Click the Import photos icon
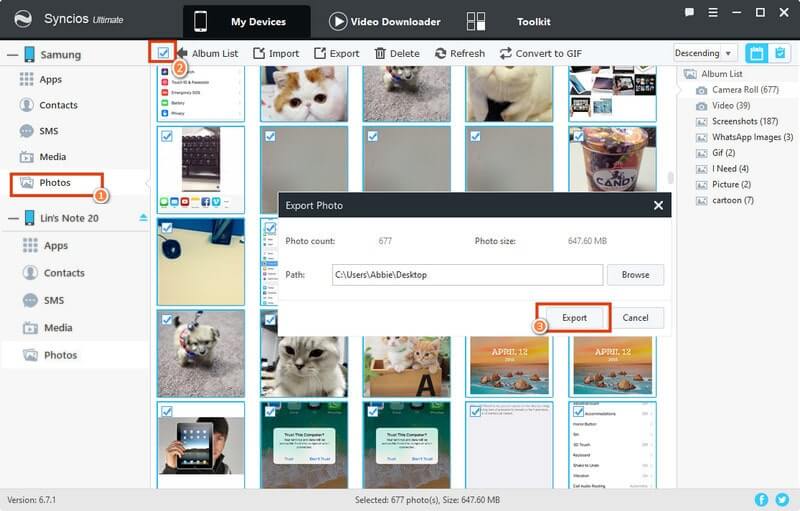Viewport: 800px width, 511px height. click(259, 53)
